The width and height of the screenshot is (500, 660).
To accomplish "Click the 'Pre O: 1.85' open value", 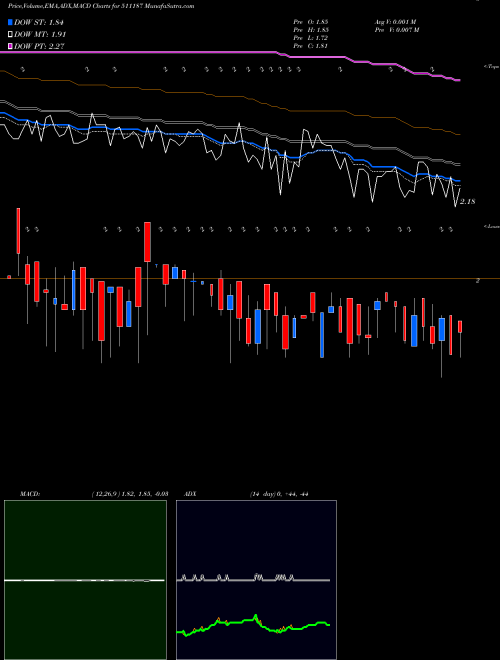I will [311, 21].
